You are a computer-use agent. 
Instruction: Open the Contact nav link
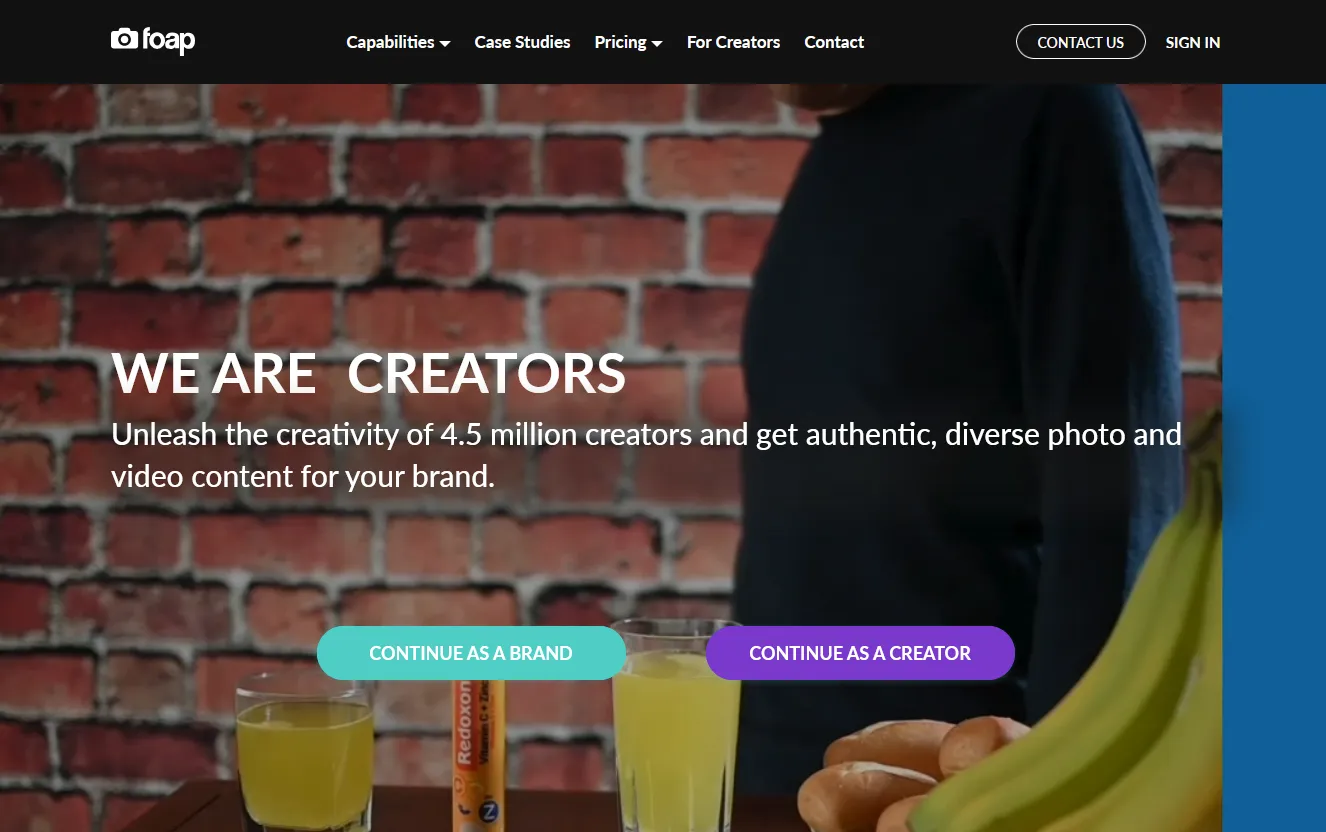click(834, 42)
